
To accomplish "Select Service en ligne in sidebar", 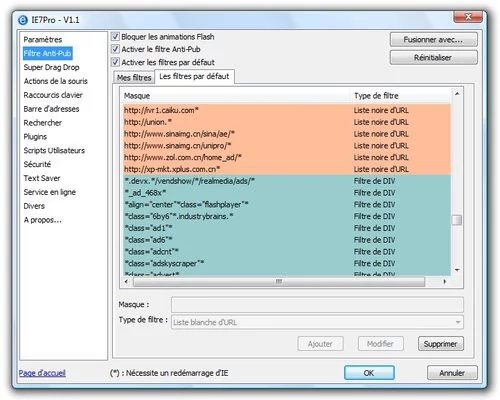I will pos(50,192).
